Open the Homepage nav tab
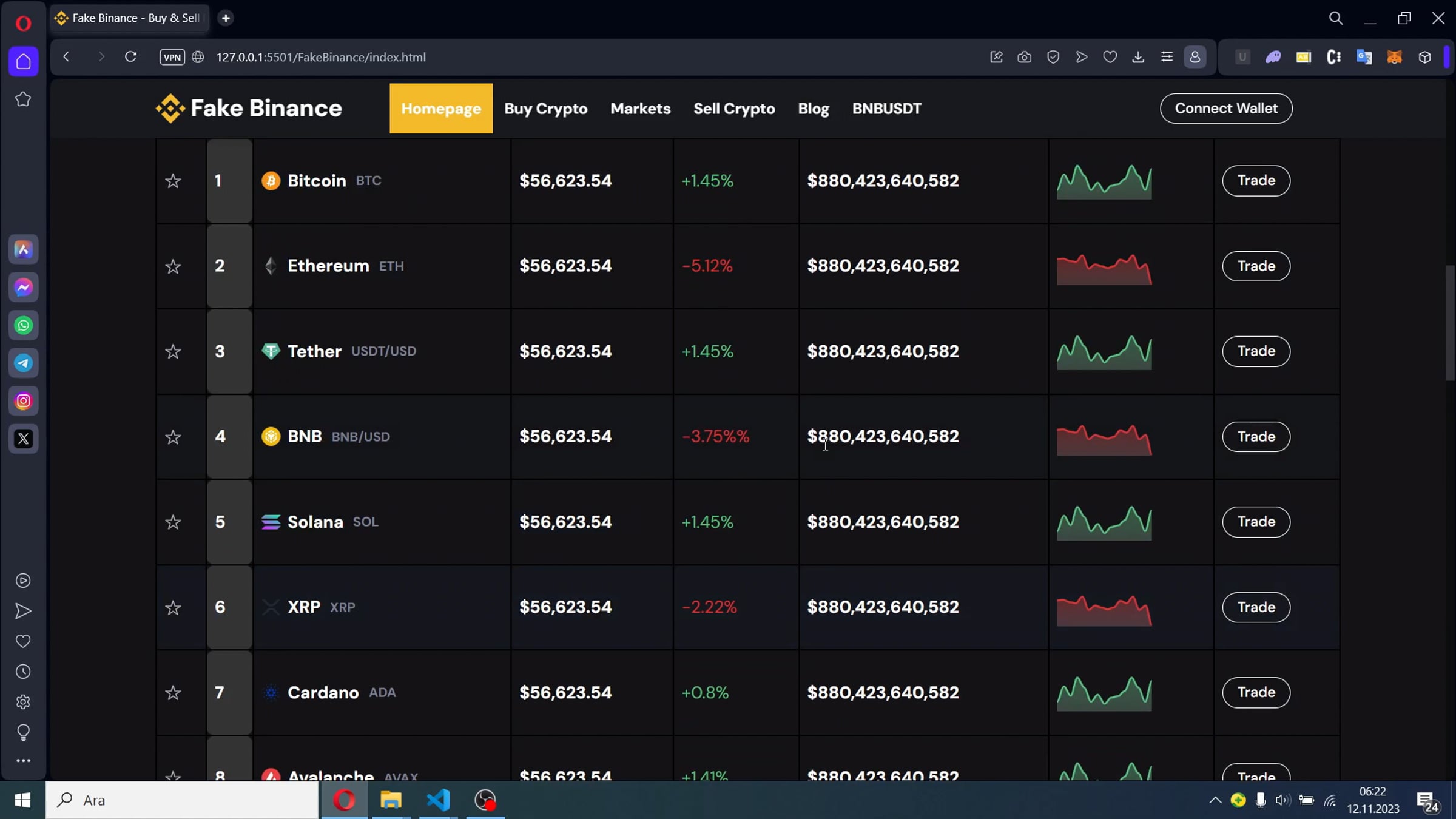 coord(441,109)
